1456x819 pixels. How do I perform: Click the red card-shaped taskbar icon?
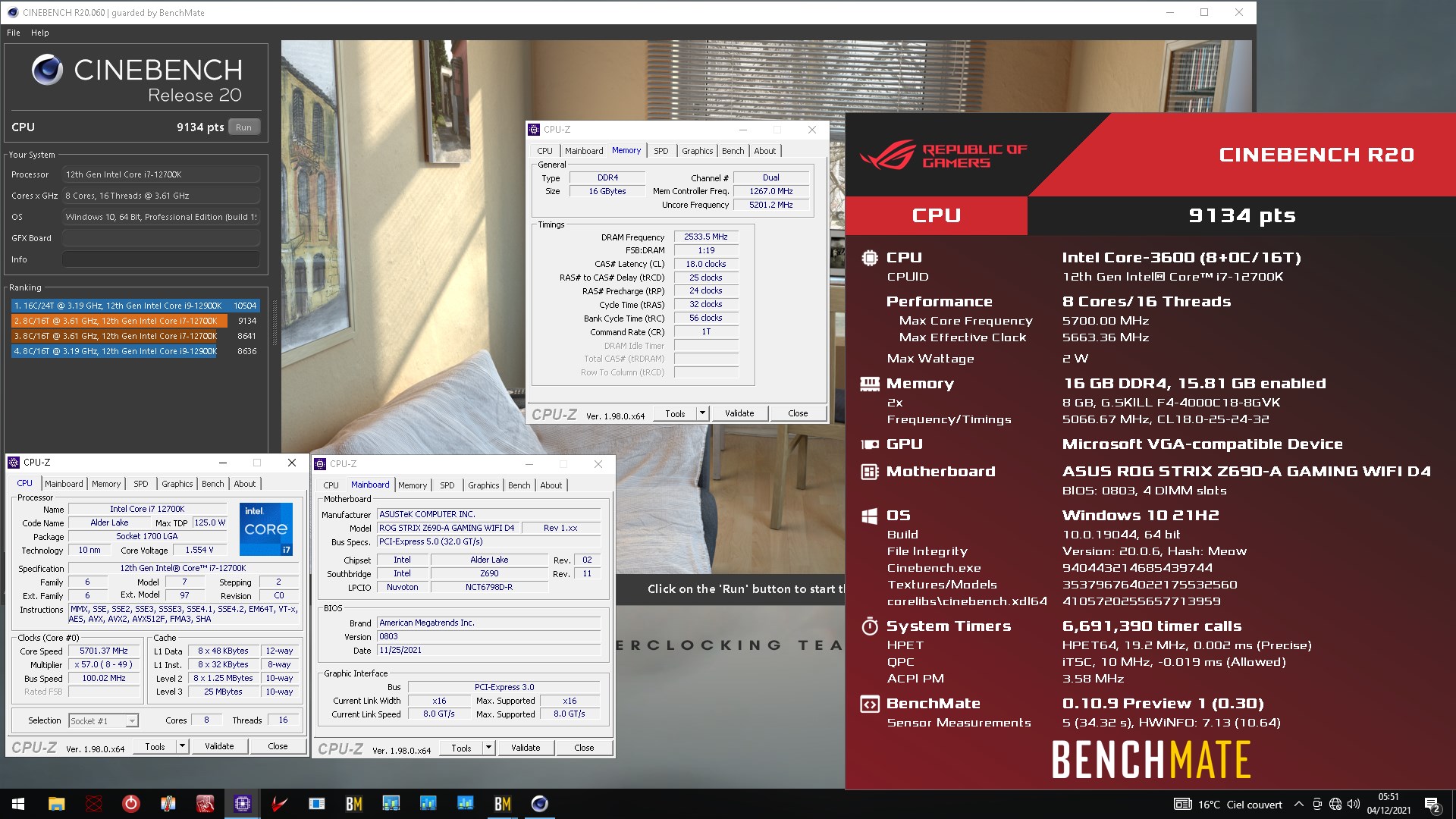206,804
